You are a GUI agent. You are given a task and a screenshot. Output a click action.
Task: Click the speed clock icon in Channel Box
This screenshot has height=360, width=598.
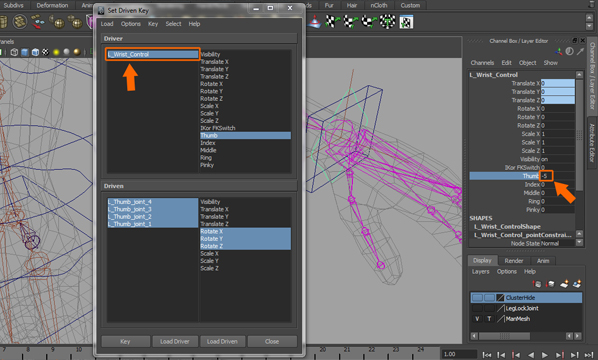[x=569, y=51]
